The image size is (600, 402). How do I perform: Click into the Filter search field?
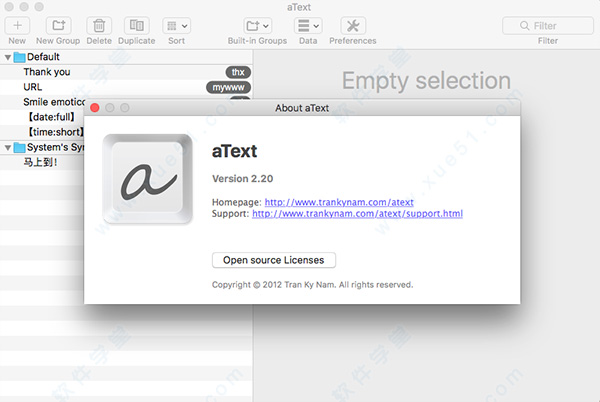(548, 26)
